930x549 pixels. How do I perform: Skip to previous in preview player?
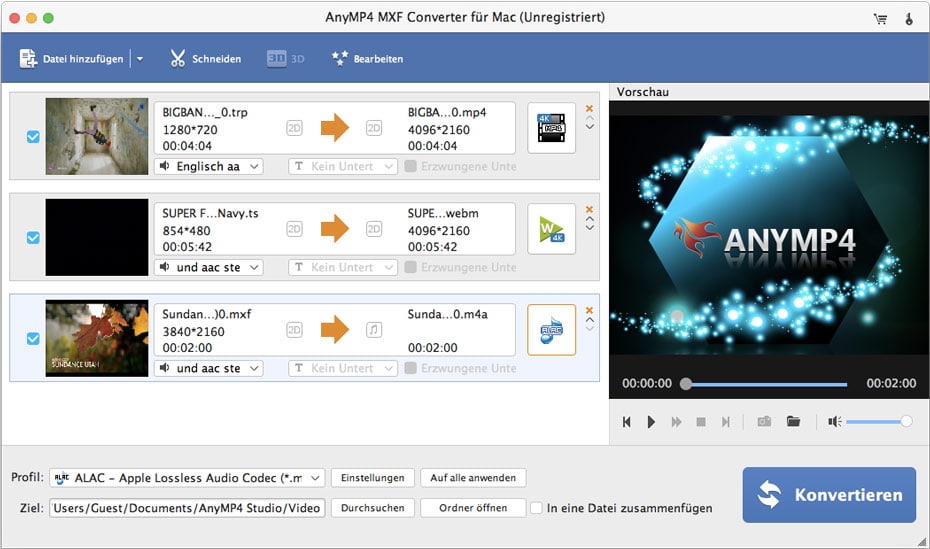[626, 422]
